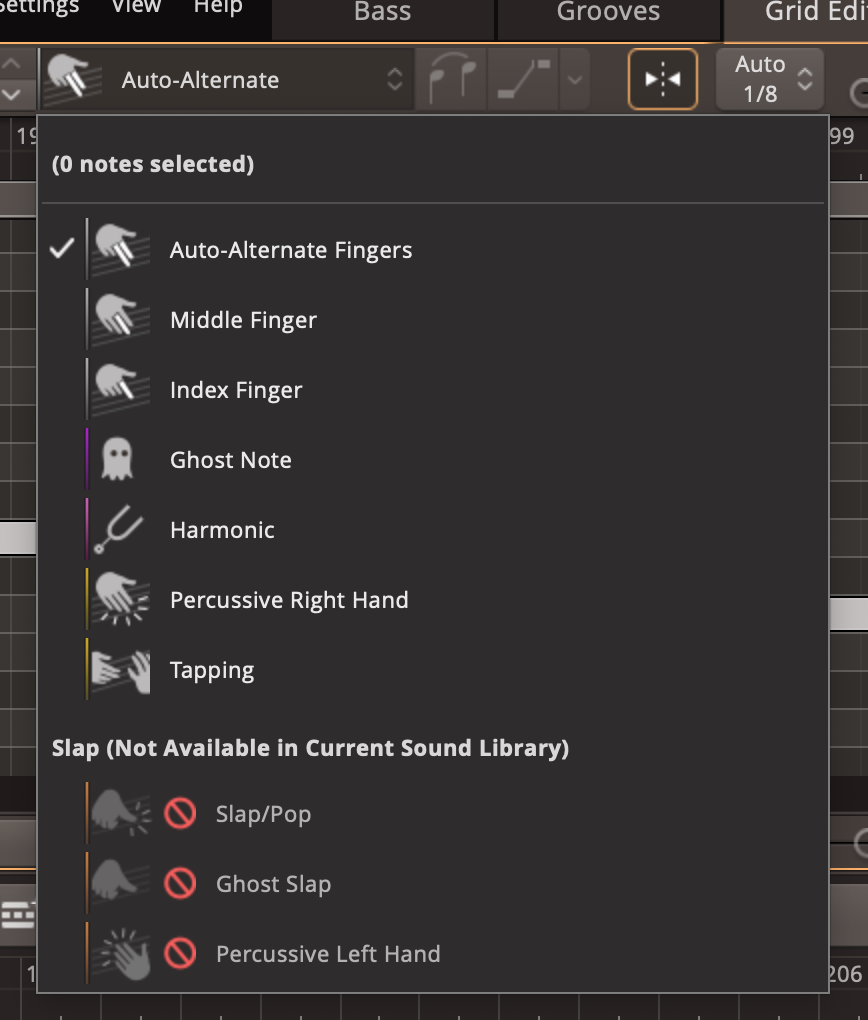Select the Tapping hands icon
Viewport: 868px width, 1020px height.
click(x=120, y=670)
